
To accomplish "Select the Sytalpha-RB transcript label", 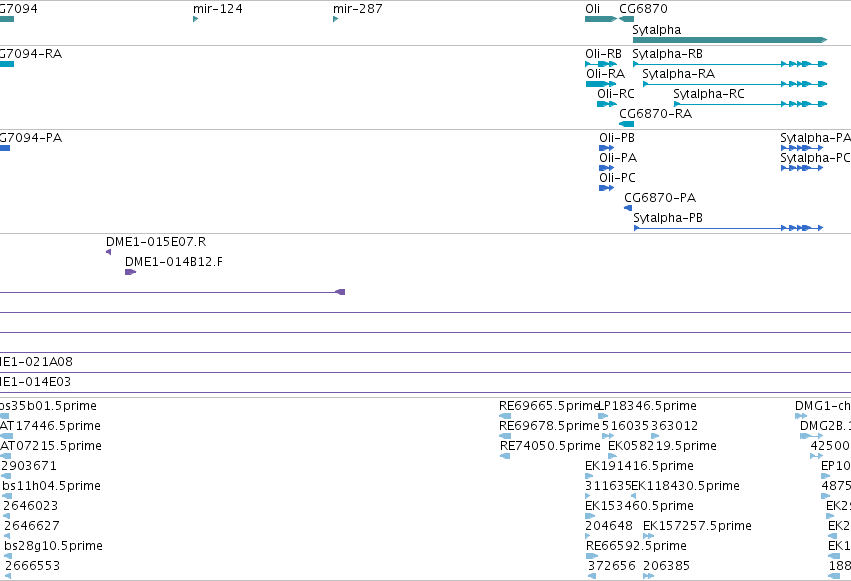I will click(x=668, y=54).
